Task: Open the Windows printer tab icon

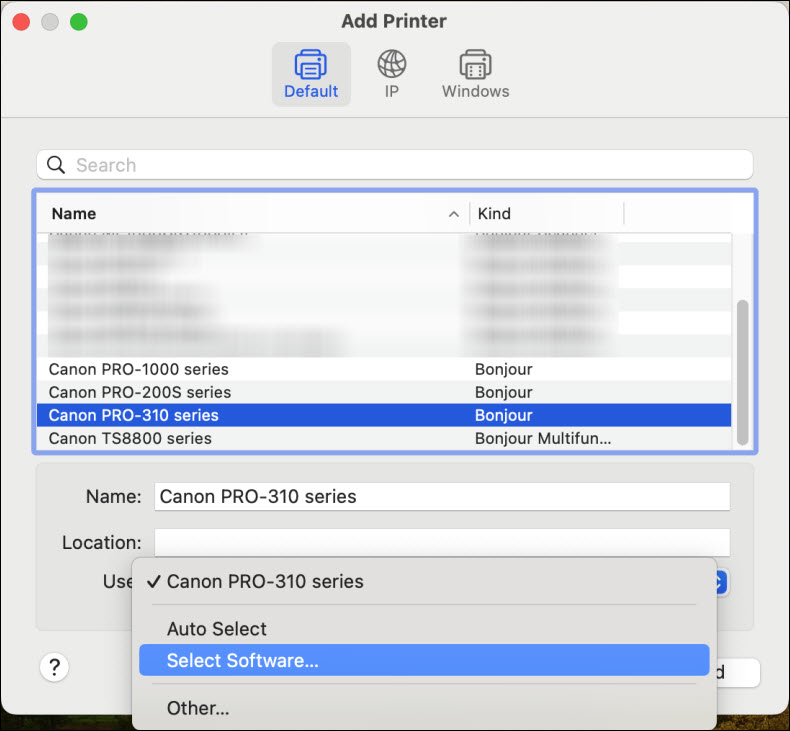Action: pyautogui.click(x=475, y=65)
